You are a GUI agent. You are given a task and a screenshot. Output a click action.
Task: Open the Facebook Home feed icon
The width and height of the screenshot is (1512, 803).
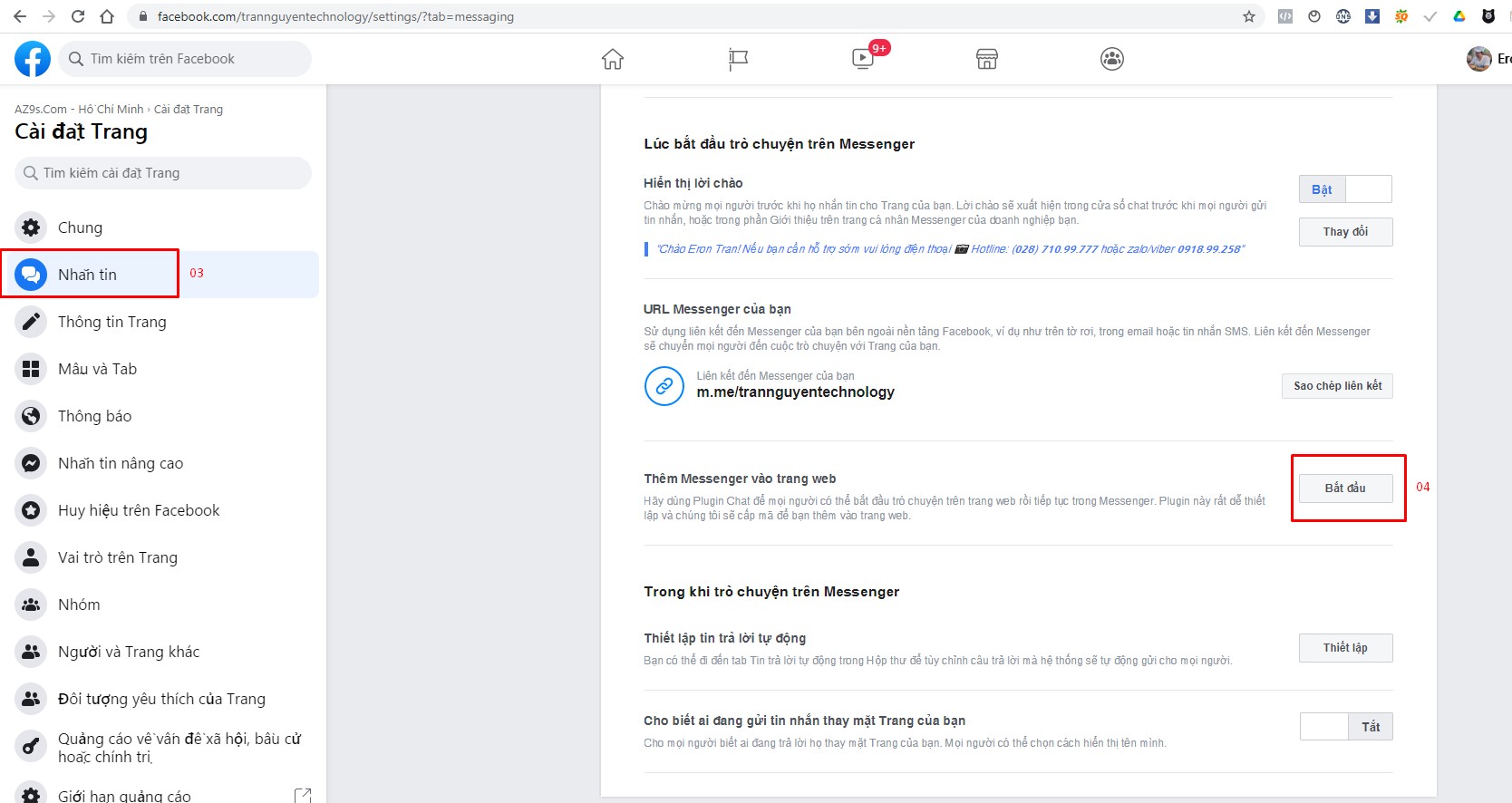pyautogui.click(x=613, y=59)
